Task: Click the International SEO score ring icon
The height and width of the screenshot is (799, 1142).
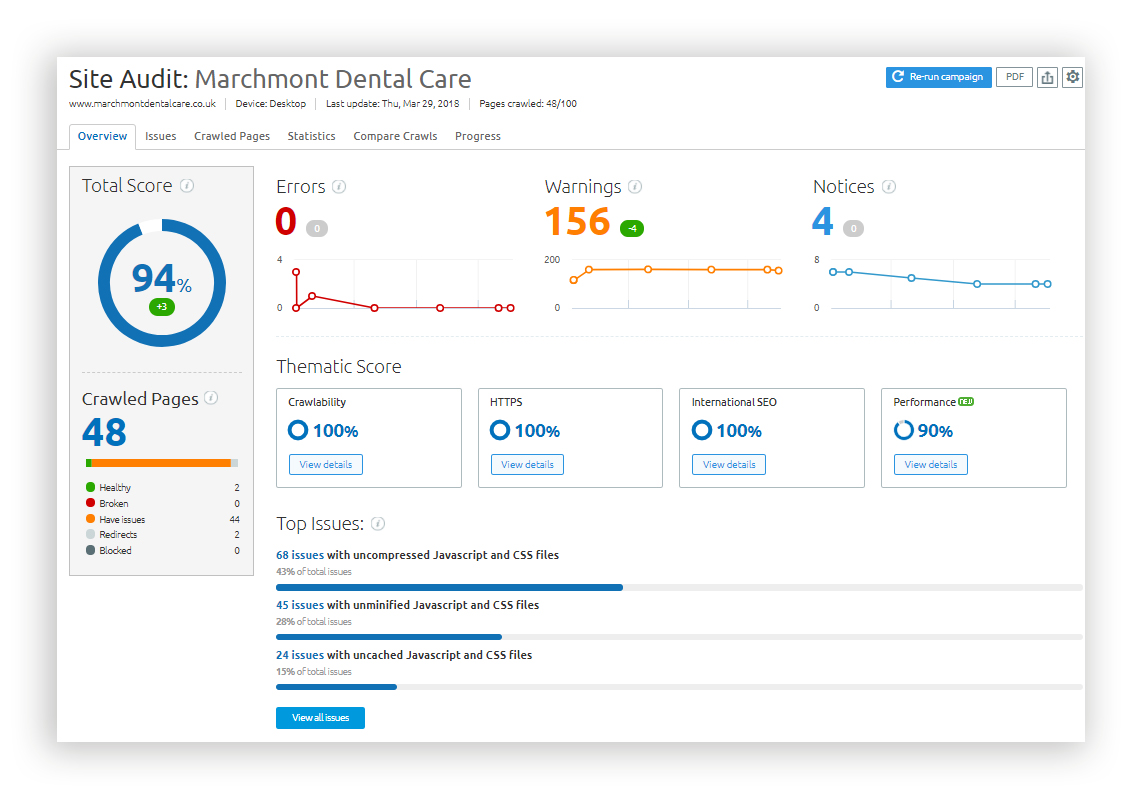Action: point(701,430)
